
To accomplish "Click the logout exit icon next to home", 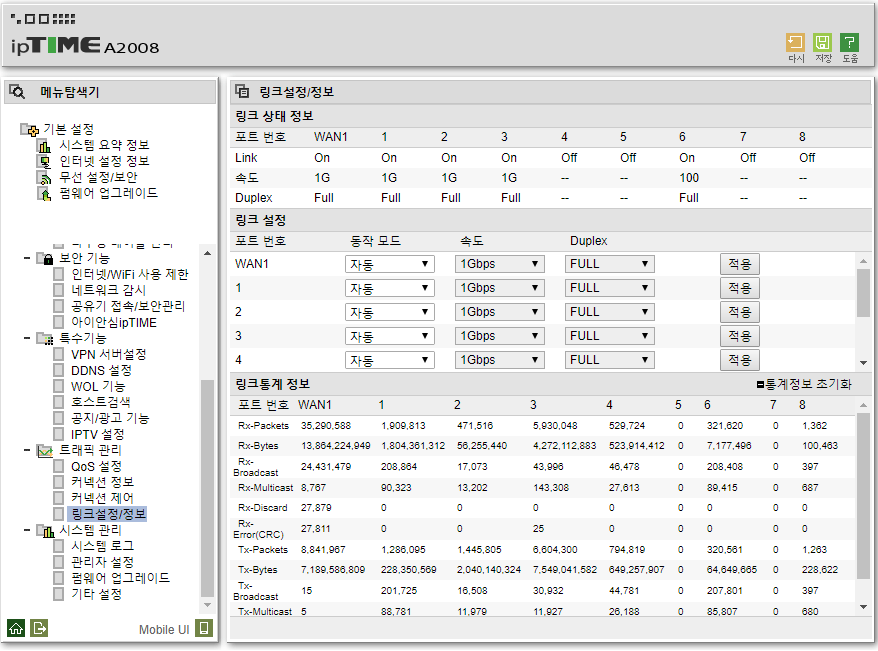I will pos(39,628).
